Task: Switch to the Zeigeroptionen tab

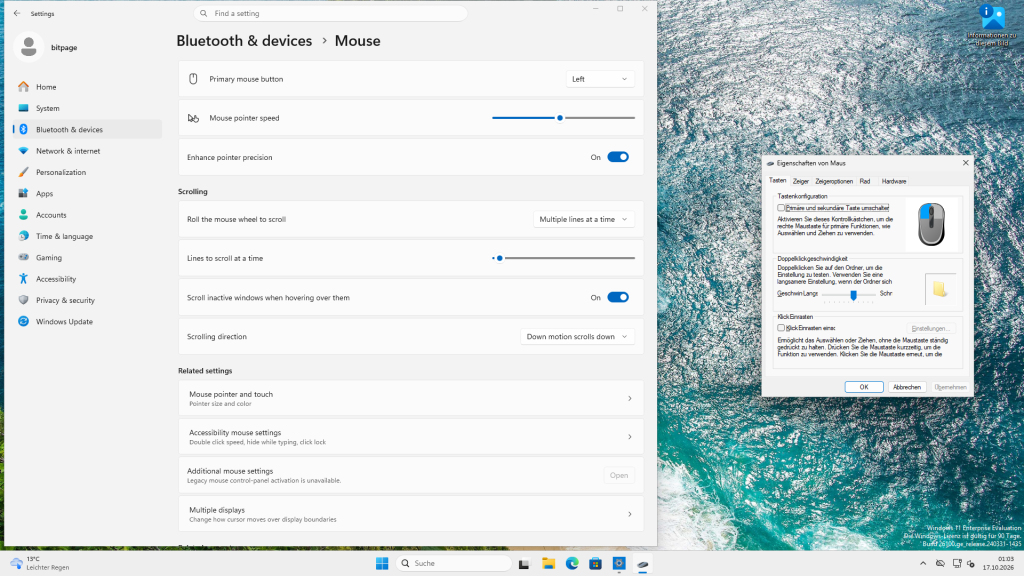Action: 834,182
